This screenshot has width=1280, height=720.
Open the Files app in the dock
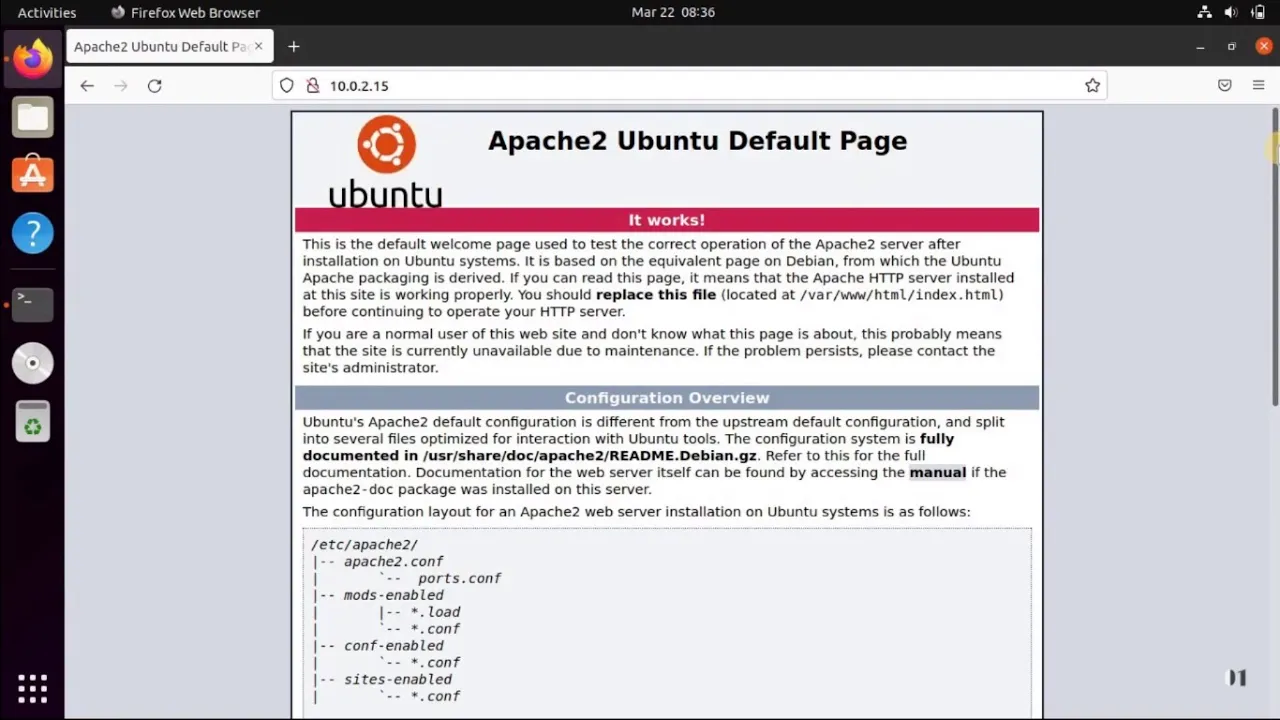(x=33, y=117)
